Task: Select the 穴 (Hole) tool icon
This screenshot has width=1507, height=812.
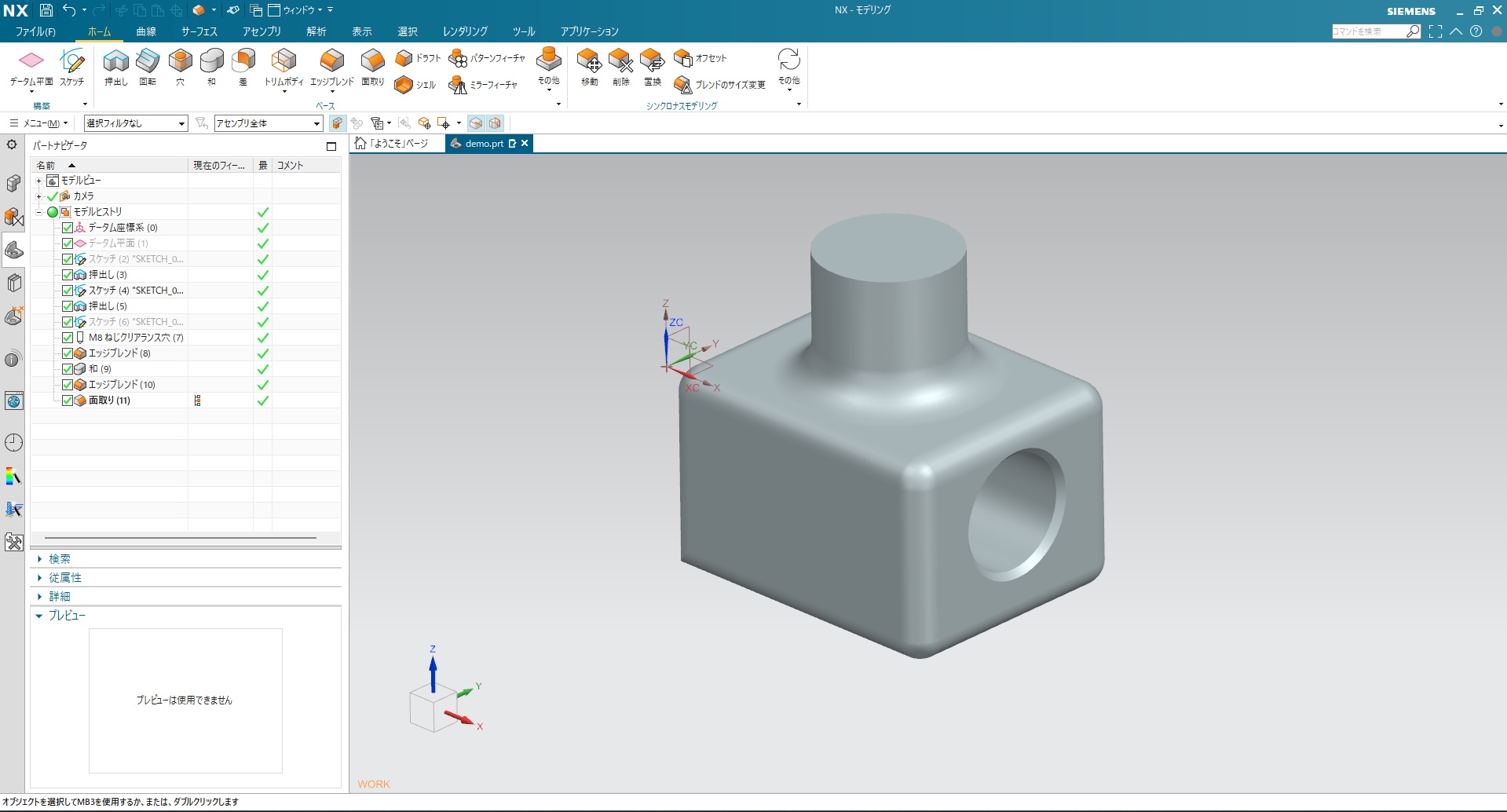Action: [180, 61]
